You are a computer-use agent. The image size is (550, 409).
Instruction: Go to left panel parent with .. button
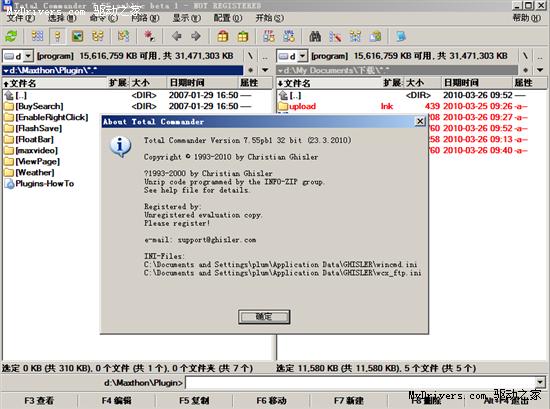coord(266,56)
